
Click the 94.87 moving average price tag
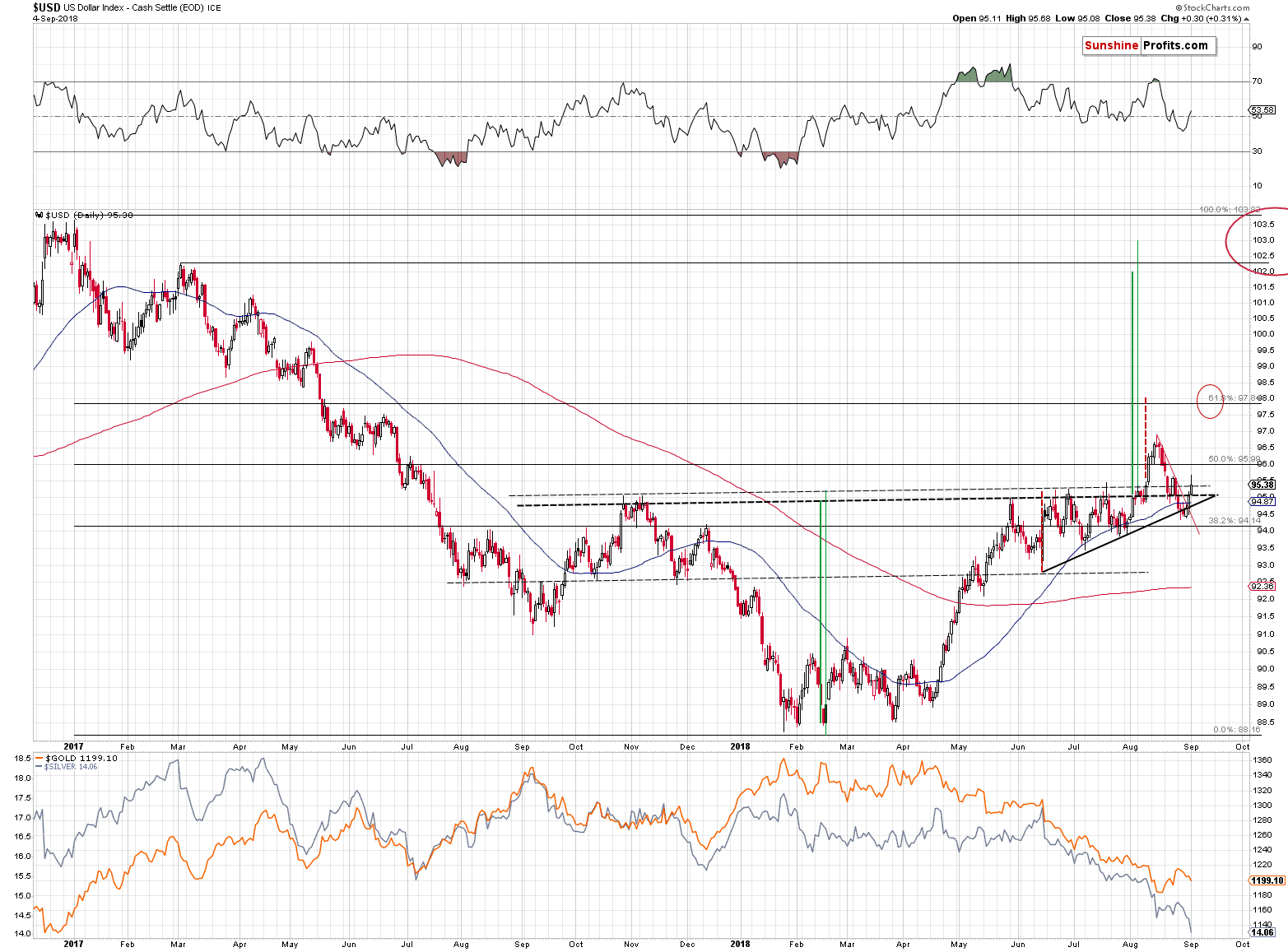pyautogui.click(x=1262, y=501)
